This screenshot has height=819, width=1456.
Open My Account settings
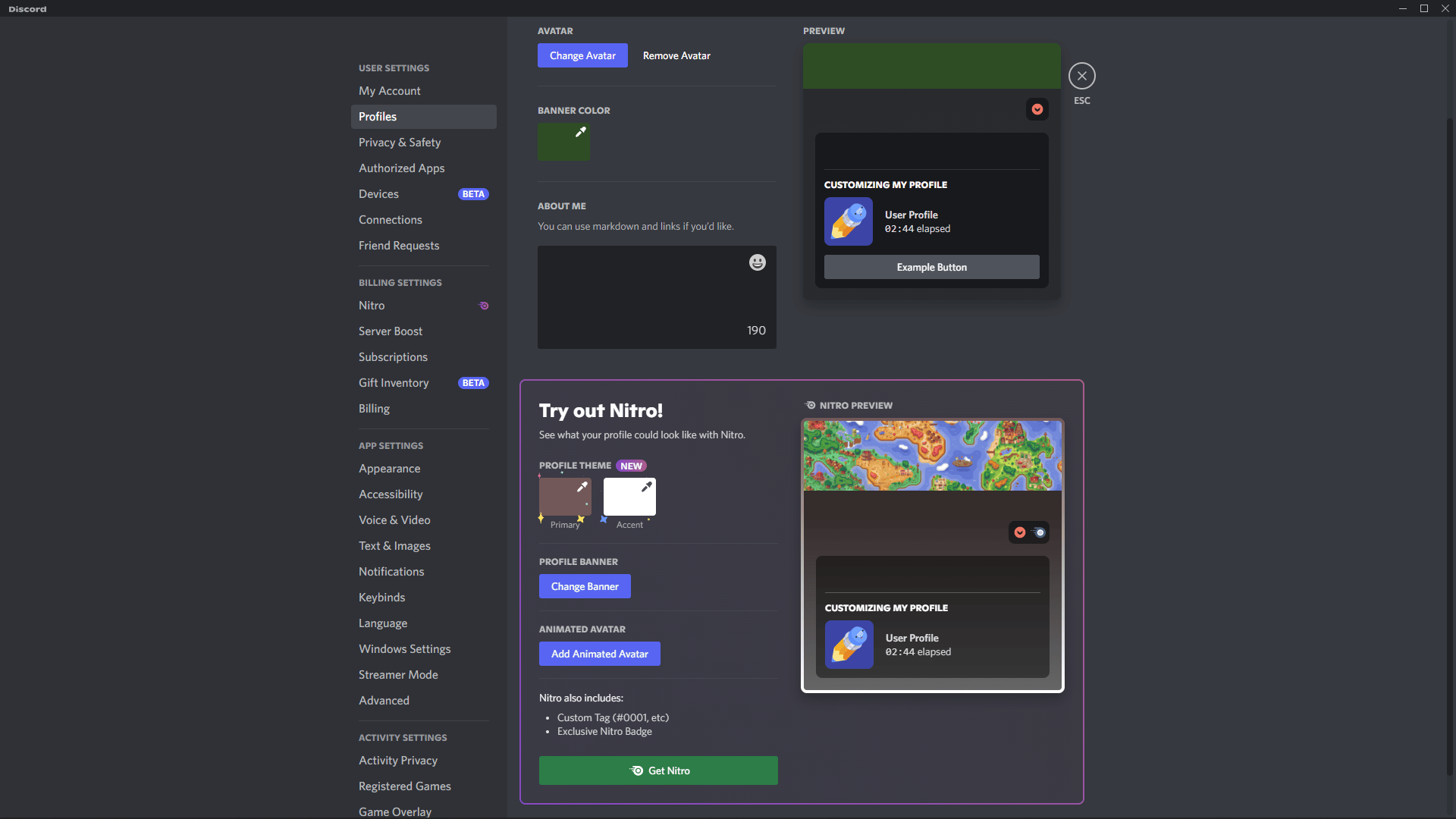(423, 91)
